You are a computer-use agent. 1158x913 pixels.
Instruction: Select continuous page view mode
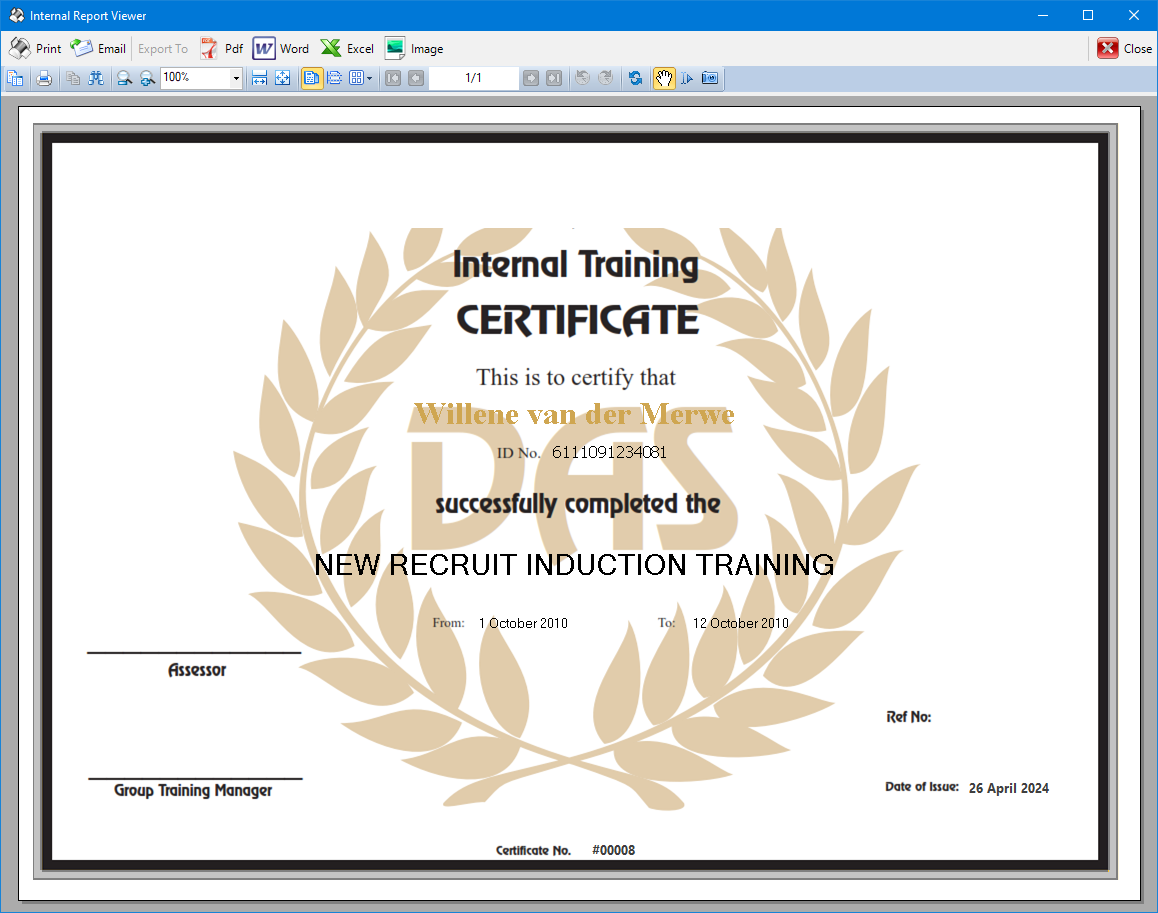(x=335, y=78)
